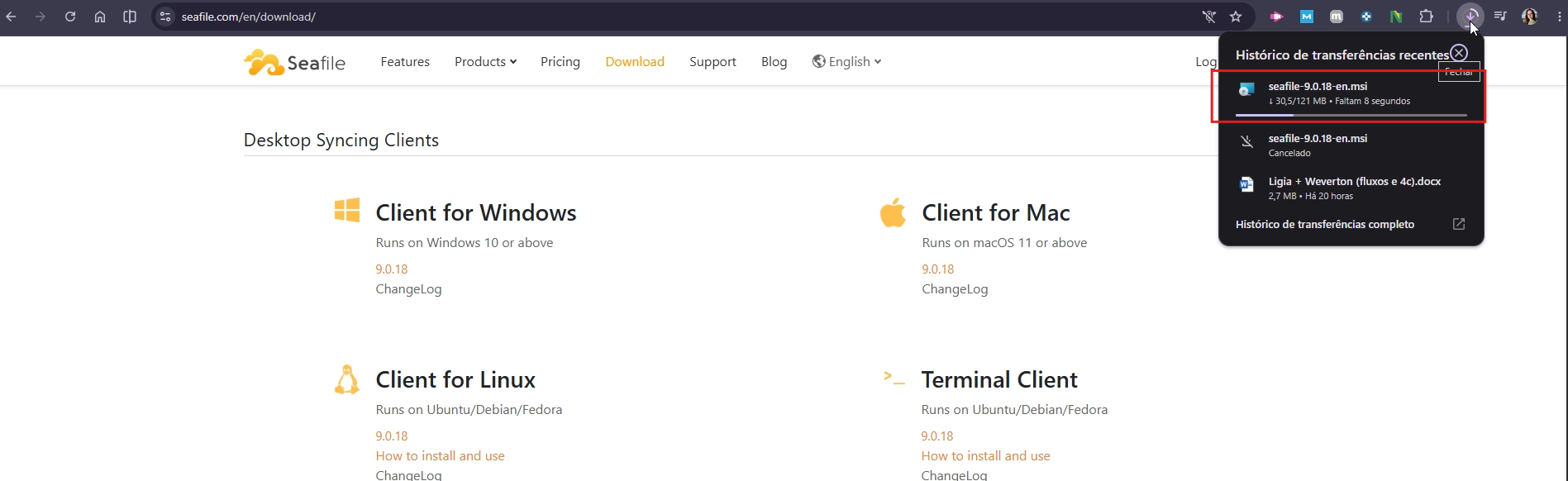Open the pink video recorder extension
Screen dimensions: 1568x481
1277,17
